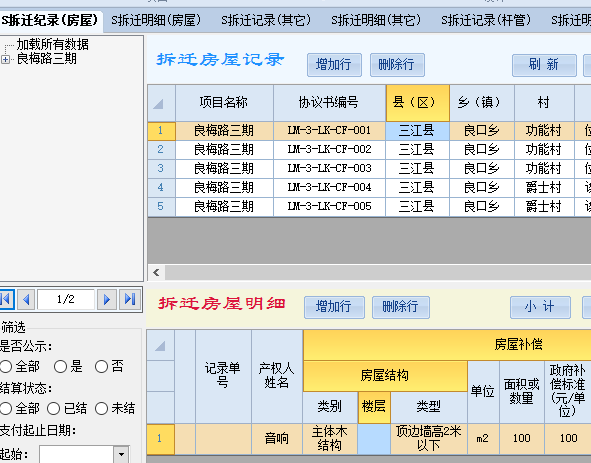The height and width of the screenshot is (463, 591).
Task: Click 协议书编号 column header
Action: coord(329,103)
